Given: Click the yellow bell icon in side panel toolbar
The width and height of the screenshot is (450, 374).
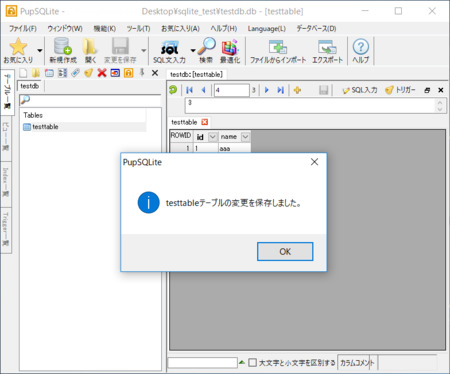Looking at the screenshot, I should [88, 73].
